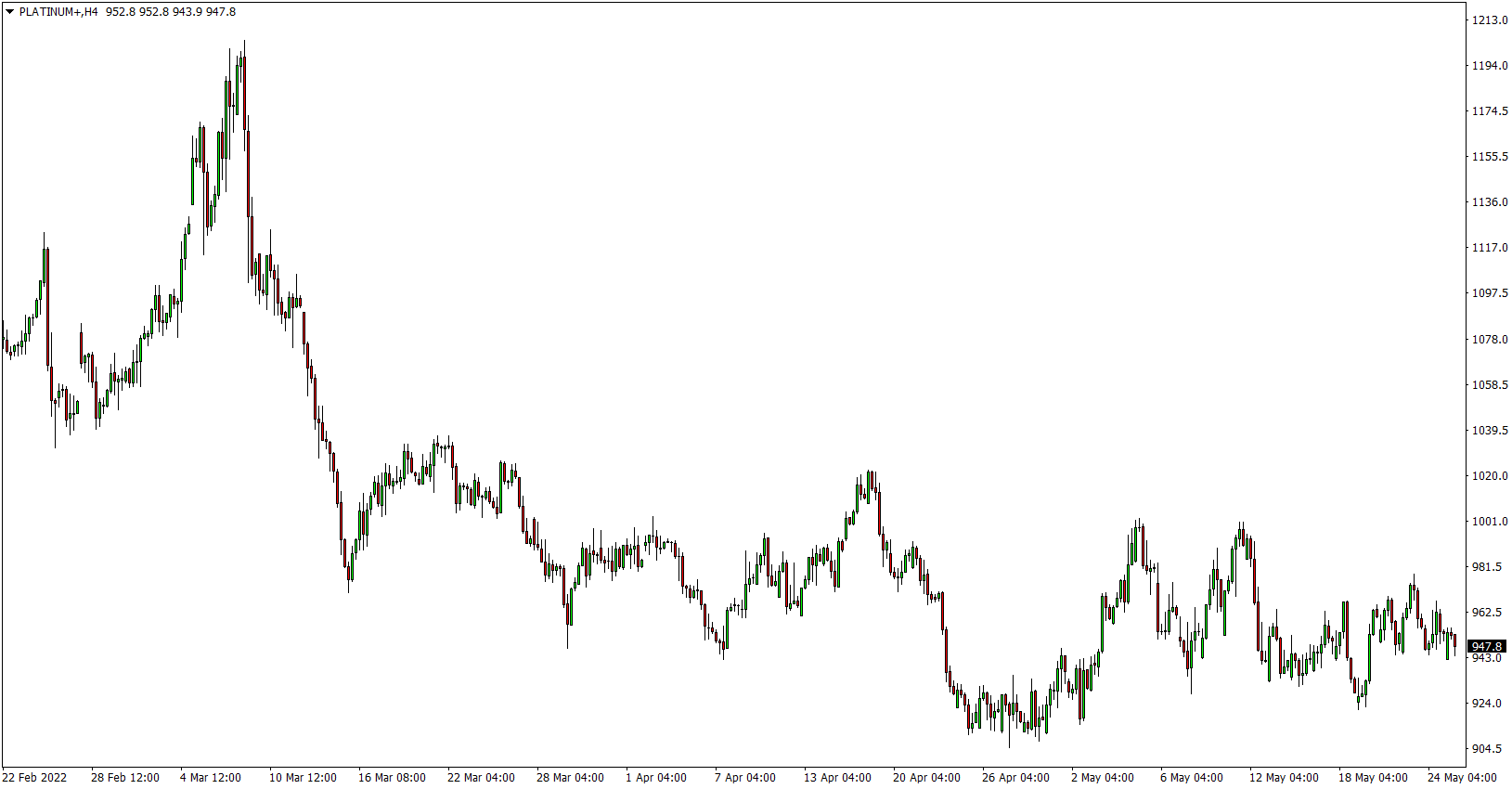Click the 22 Mar 04:00 time label
Viewport: 1512px width, 789px height.
pos(482,778)
